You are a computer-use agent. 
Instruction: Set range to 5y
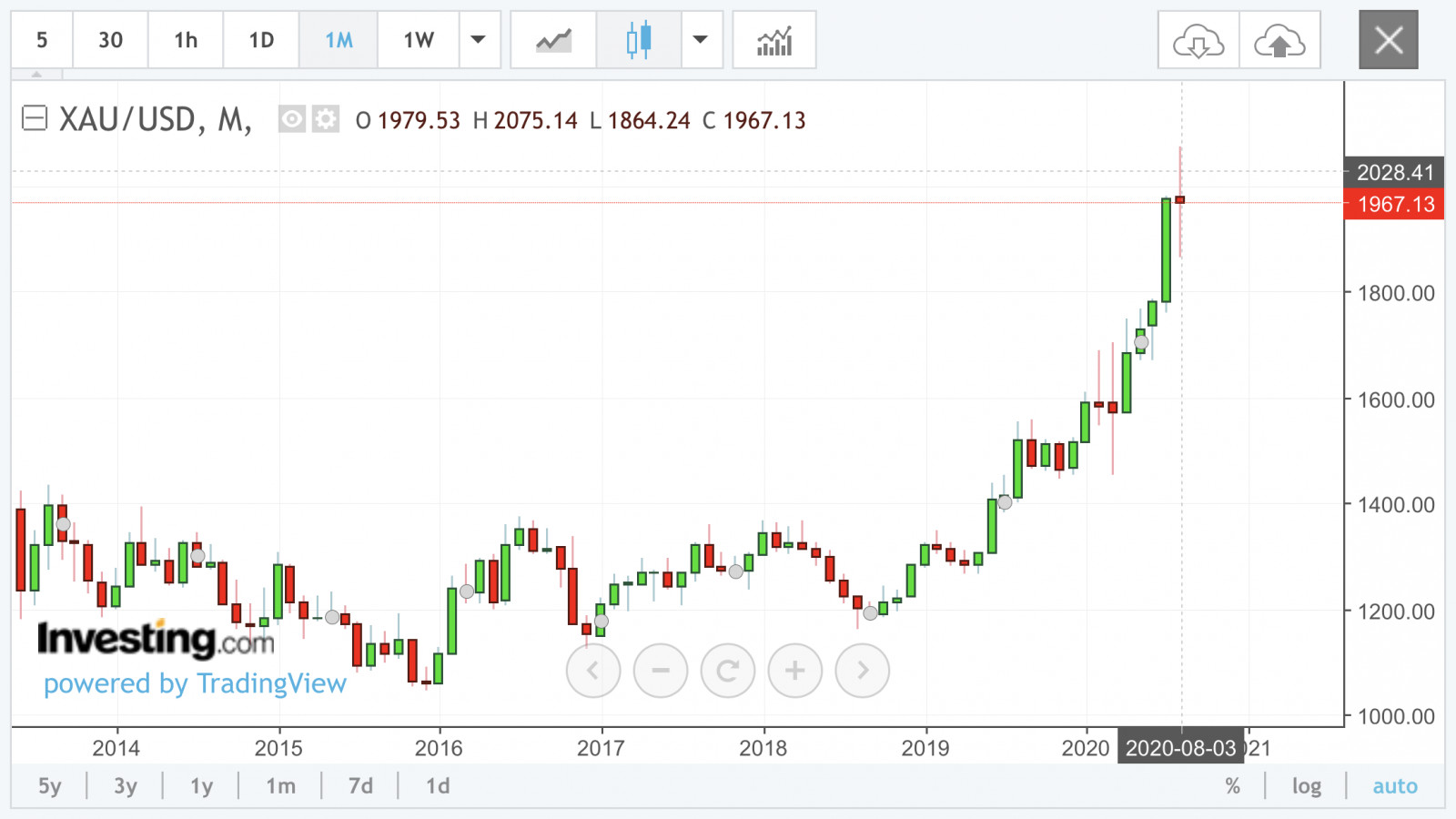click(50, 786)
